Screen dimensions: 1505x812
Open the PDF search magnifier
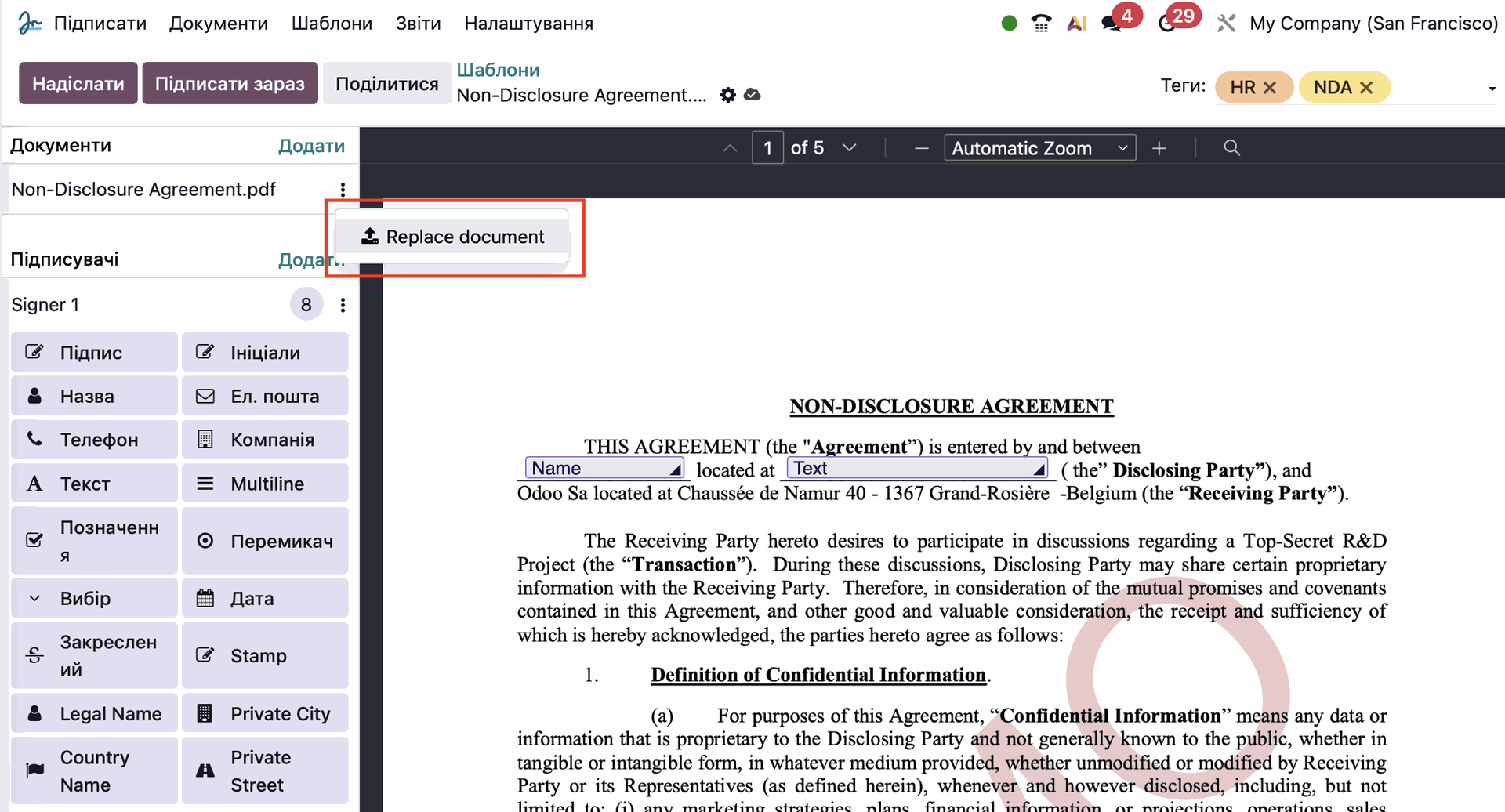point(1231,148)
